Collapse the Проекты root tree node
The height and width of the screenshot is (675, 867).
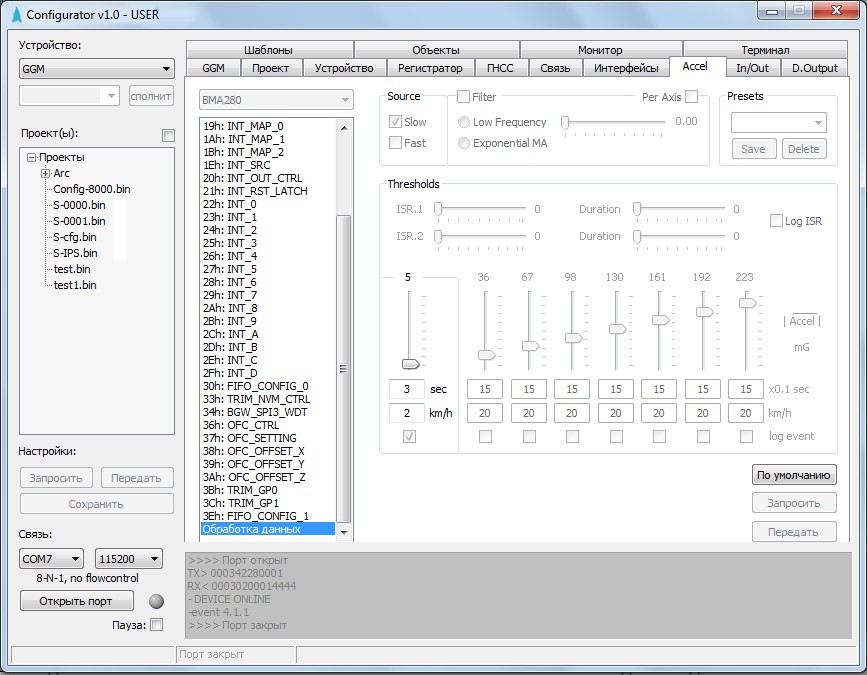click(31, 157)
